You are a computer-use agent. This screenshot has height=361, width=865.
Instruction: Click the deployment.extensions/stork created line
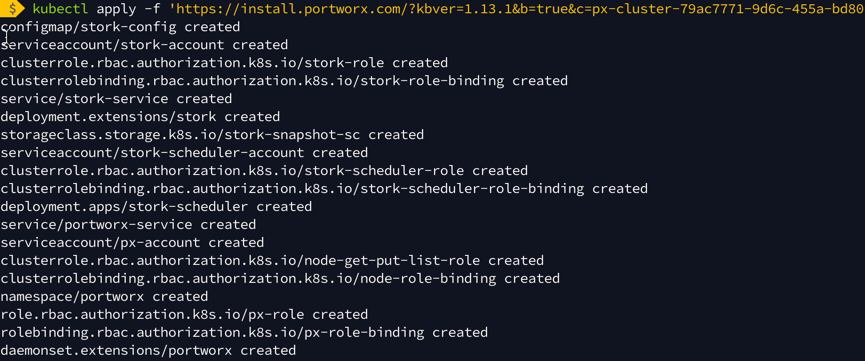click(140, 117)
